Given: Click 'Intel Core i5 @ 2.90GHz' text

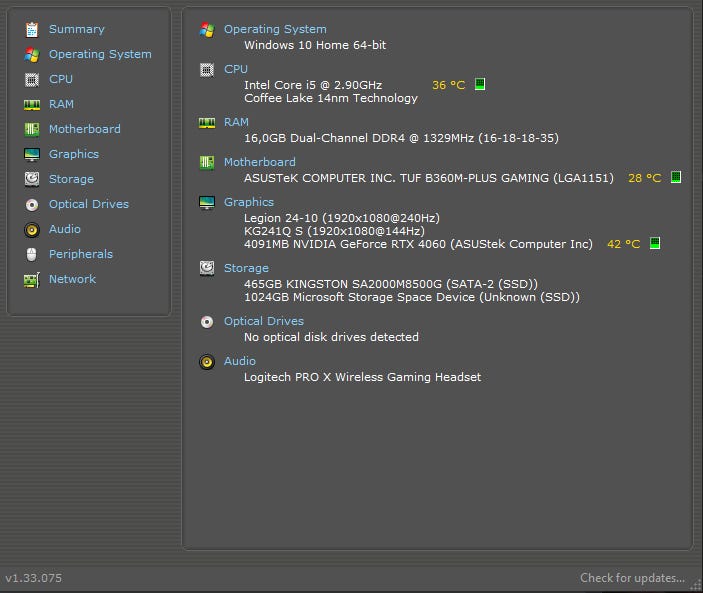Looking at the screenshot, I should [313, 85].
